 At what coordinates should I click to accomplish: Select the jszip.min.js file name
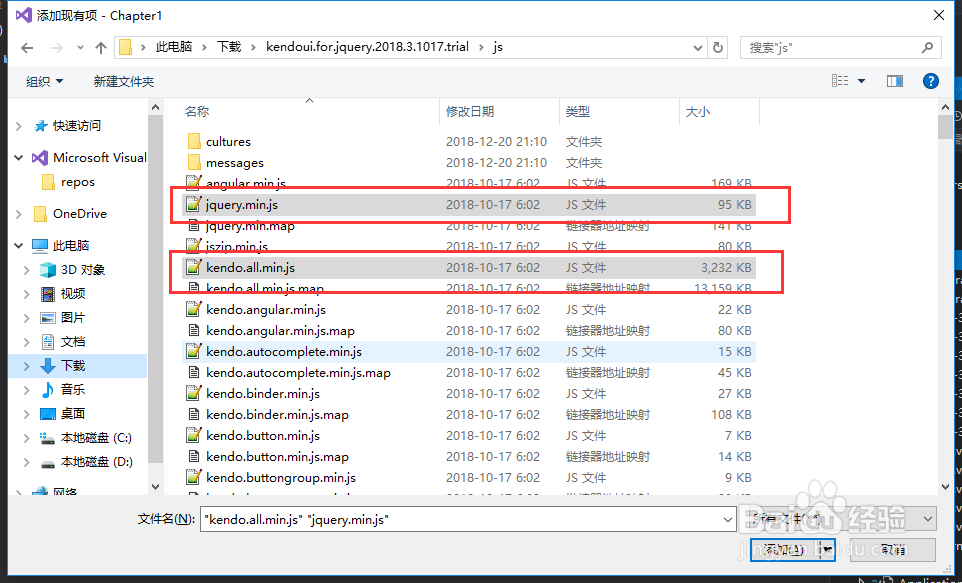point(237,247)
